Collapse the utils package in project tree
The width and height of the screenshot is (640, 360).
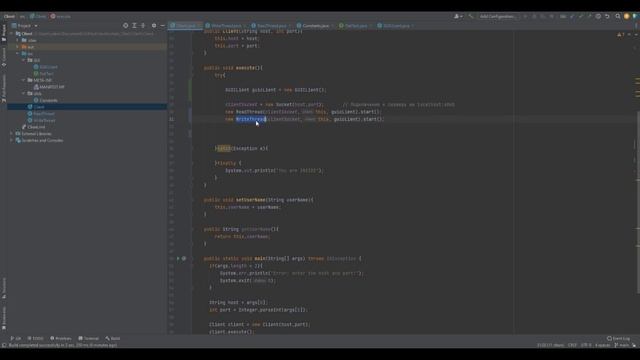pos(23,93)
